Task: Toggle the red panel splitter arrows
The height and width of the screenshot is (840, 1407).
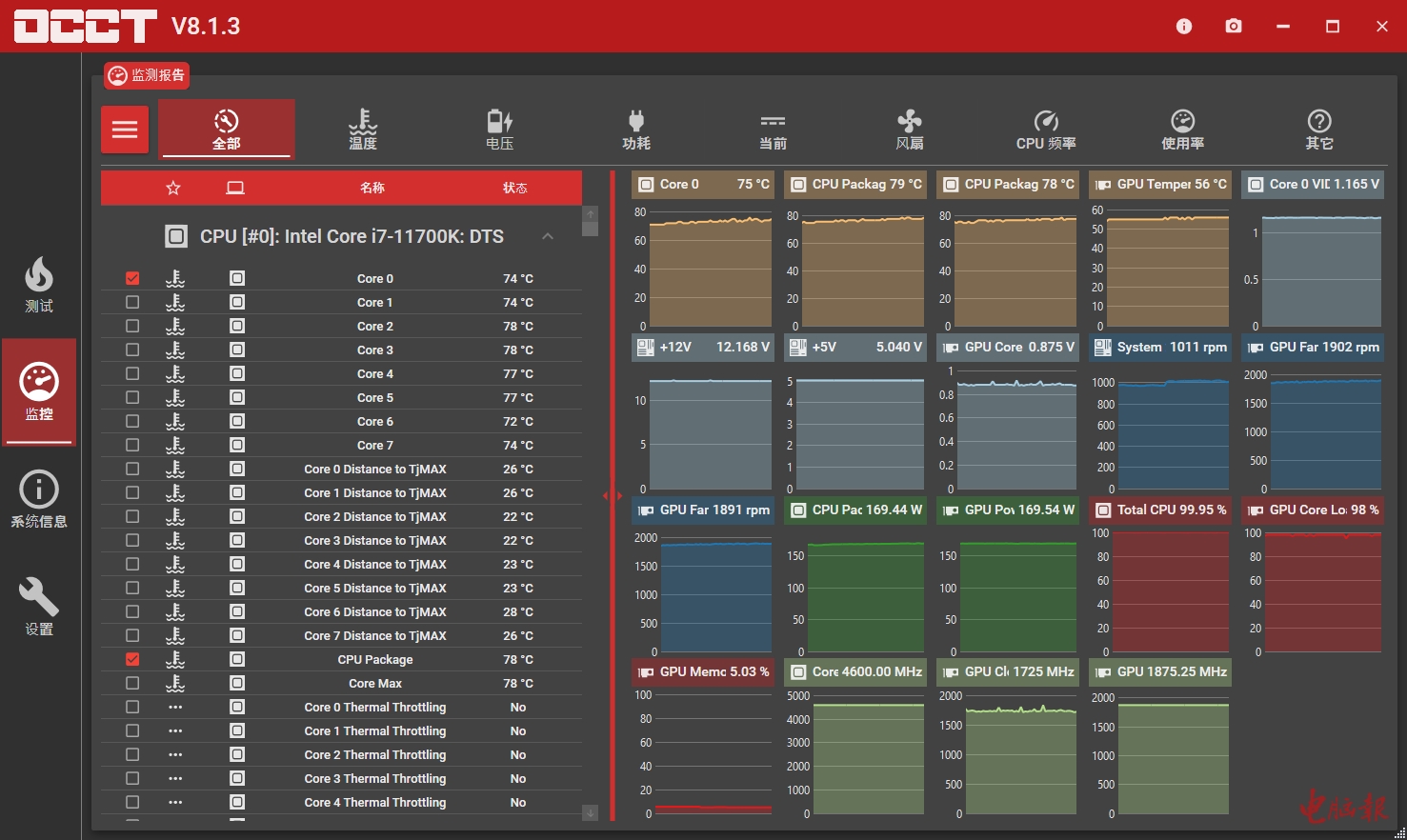Action: click(x=612, y=495)
